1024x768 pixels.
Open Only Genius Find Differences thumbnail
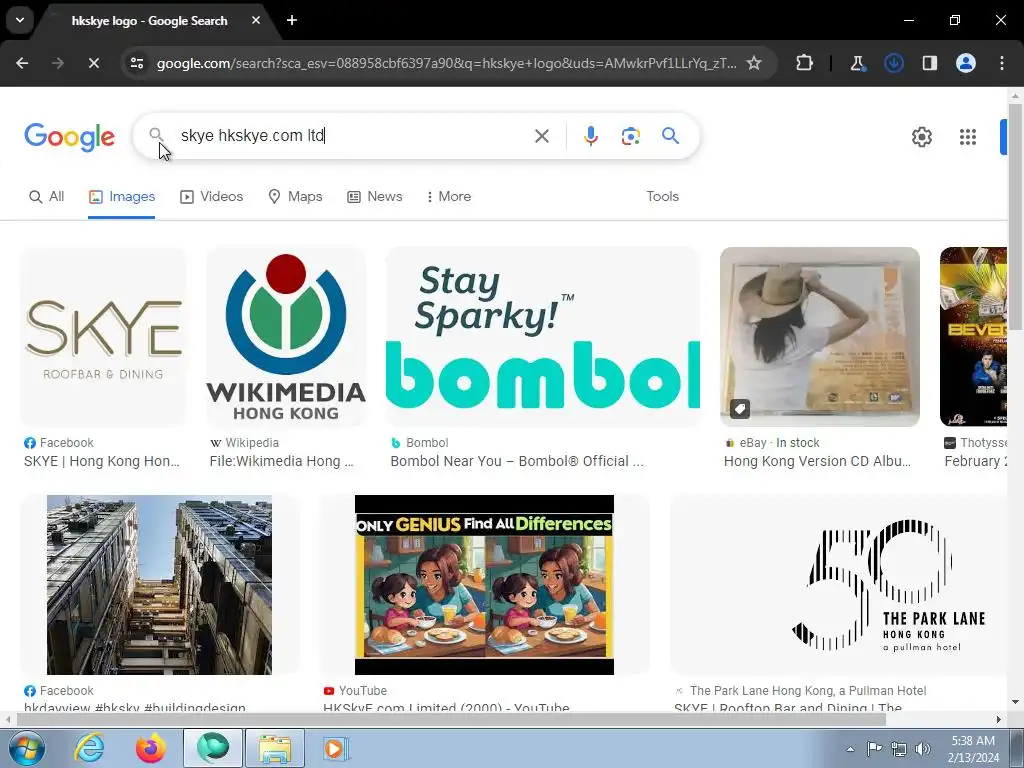click(484, 584)
